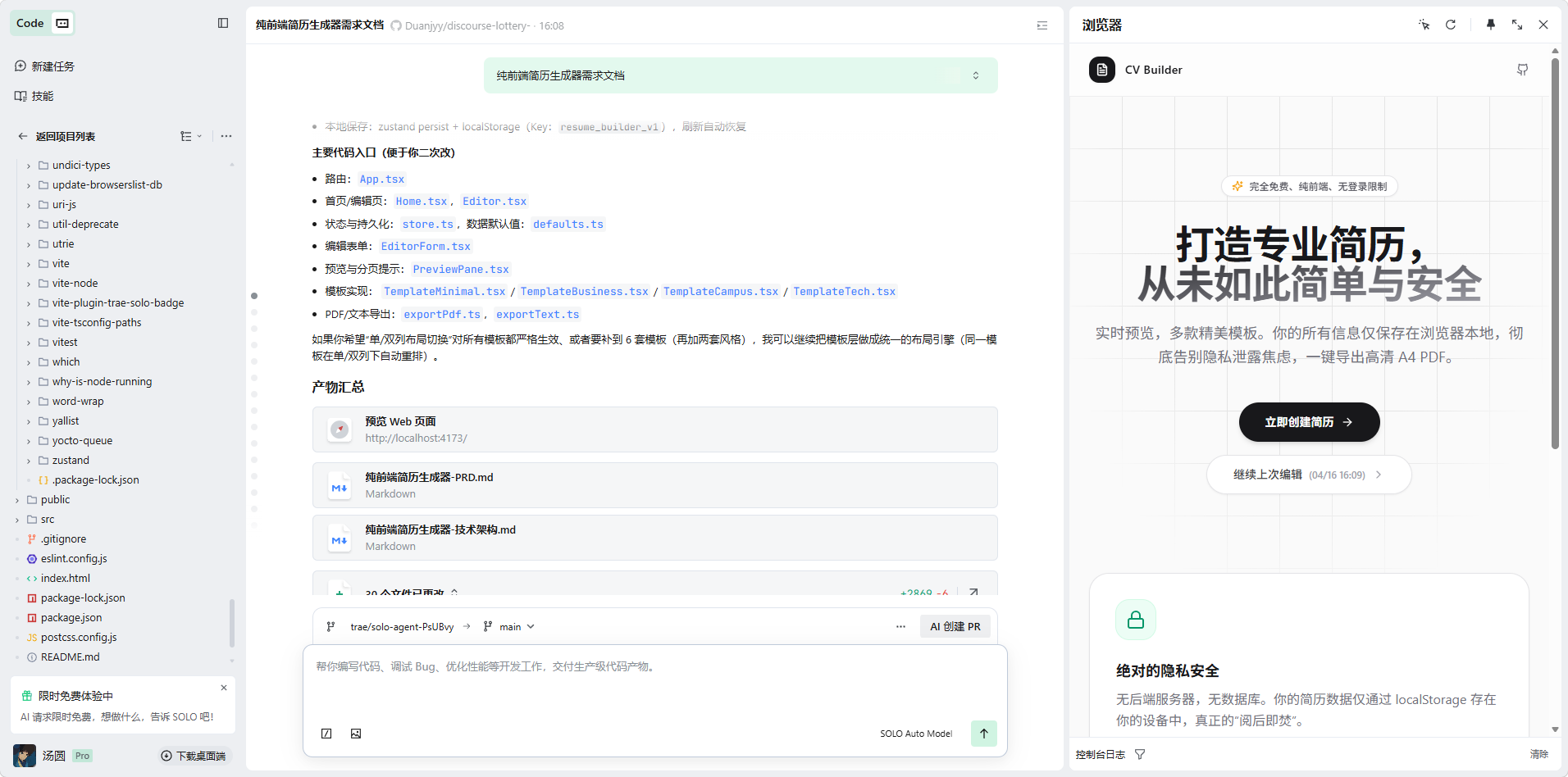The width and height of the screenshot is (1568, 777).
Task: Open the slash command icon in the chat input
Action: point(326,734)
